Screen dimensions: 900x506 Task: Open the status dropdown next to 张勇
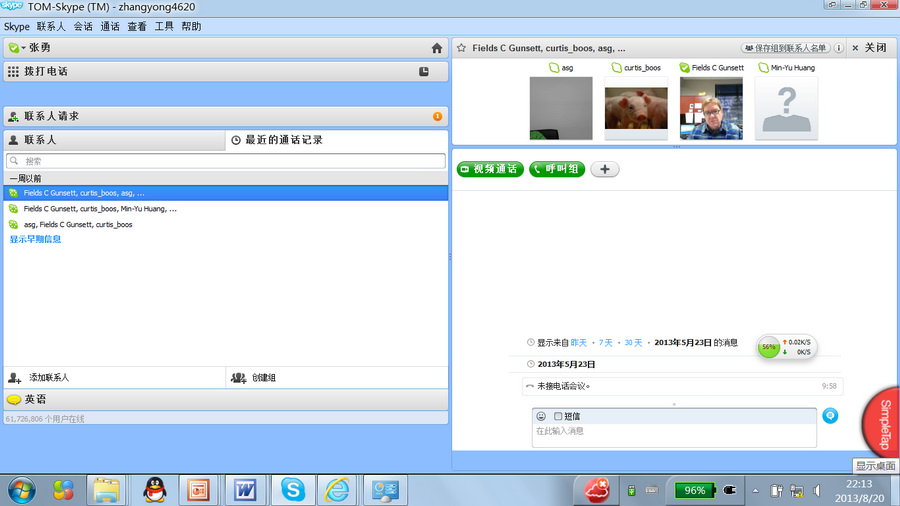point(15,48)
